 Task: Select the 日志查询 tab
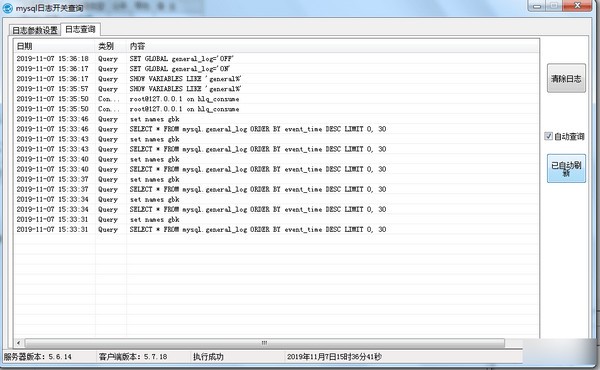80,29
